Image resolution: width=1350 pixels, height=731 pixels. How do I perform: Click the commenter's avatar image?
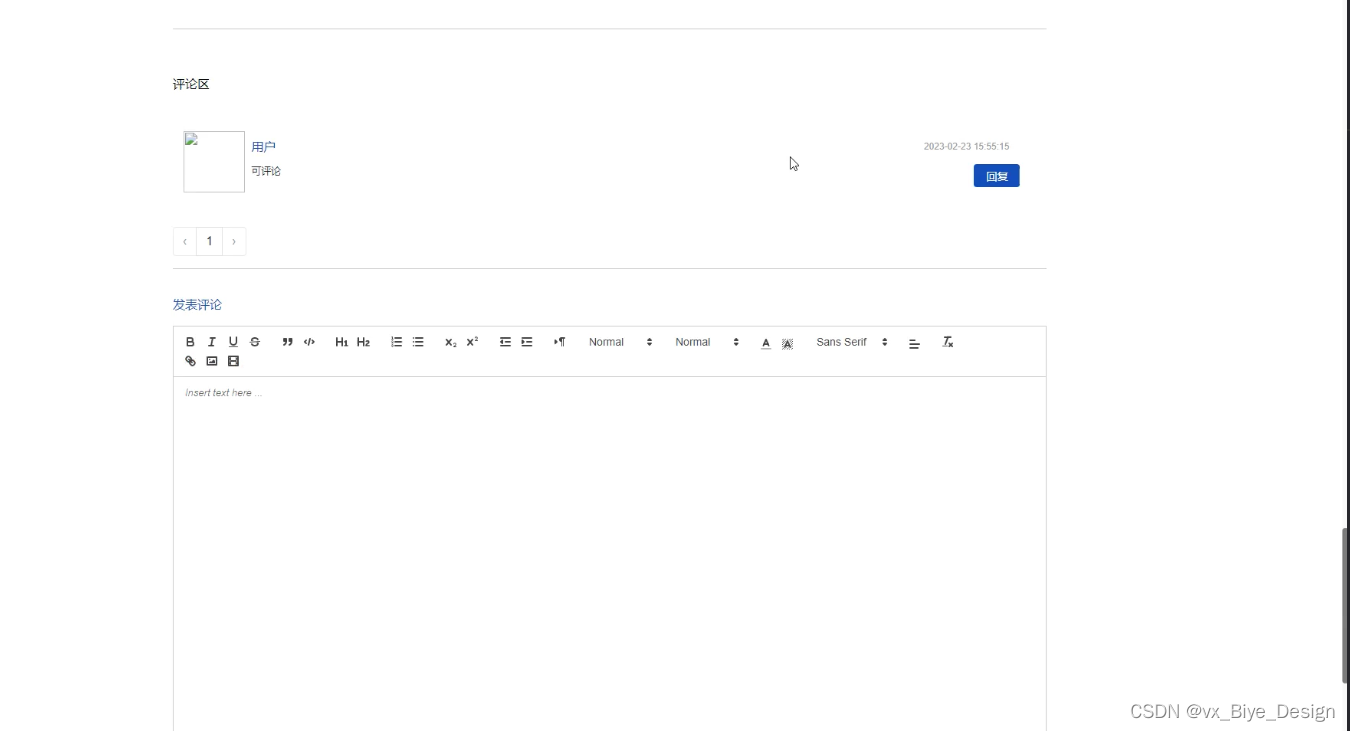(214, 161)
